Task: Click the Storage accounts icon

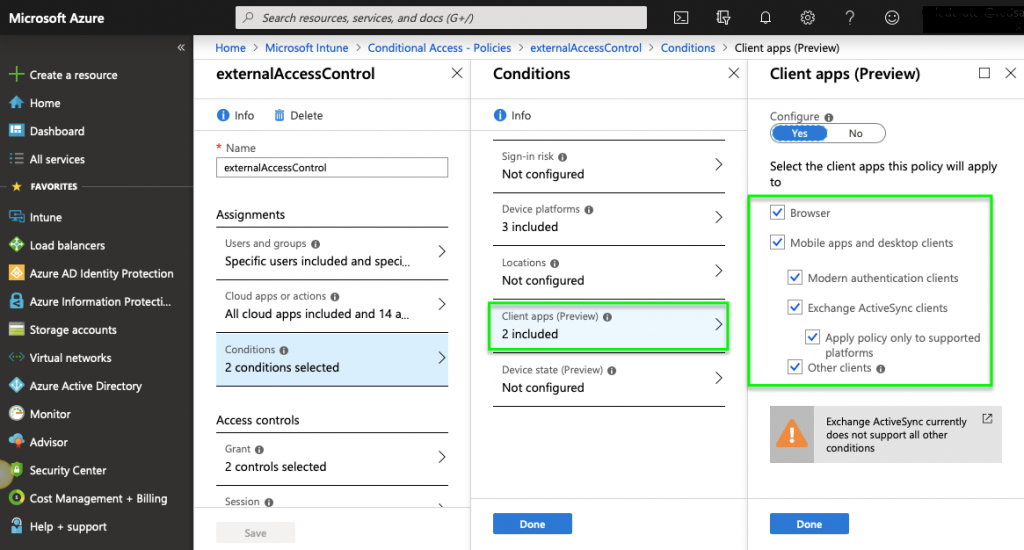Action: [x=16, y=329]
